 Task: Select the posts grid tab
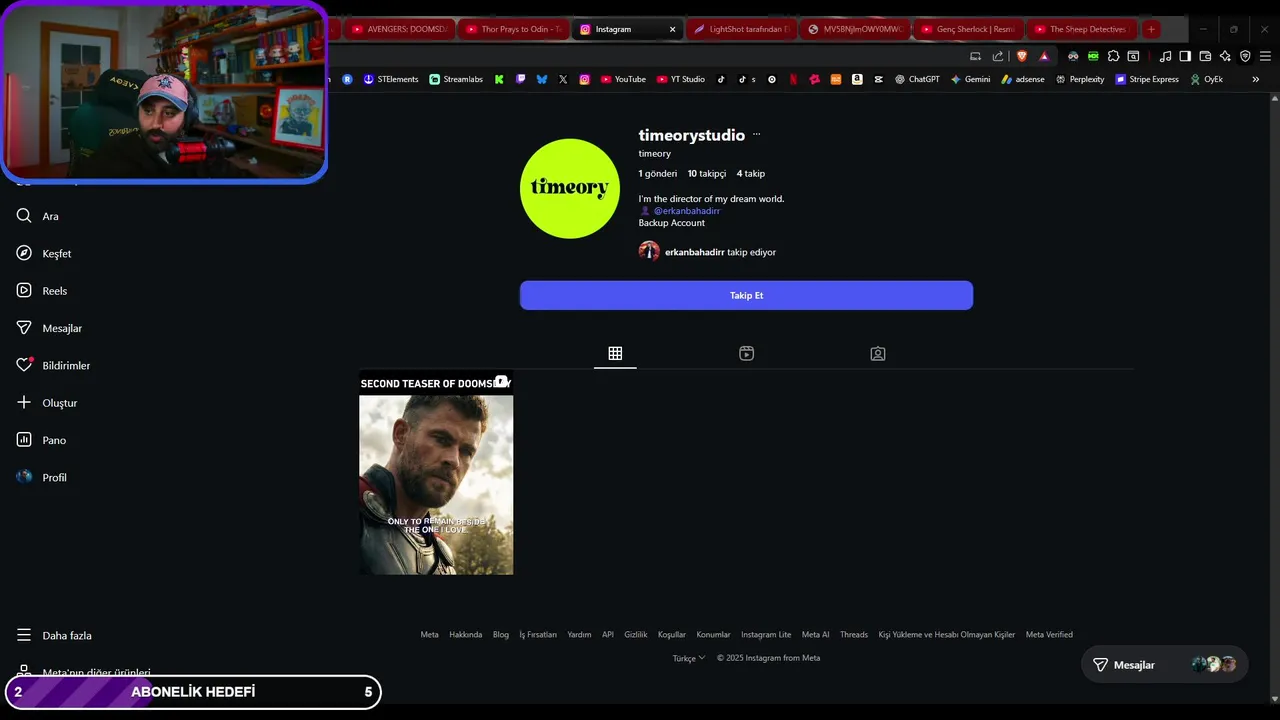point(615,353)
